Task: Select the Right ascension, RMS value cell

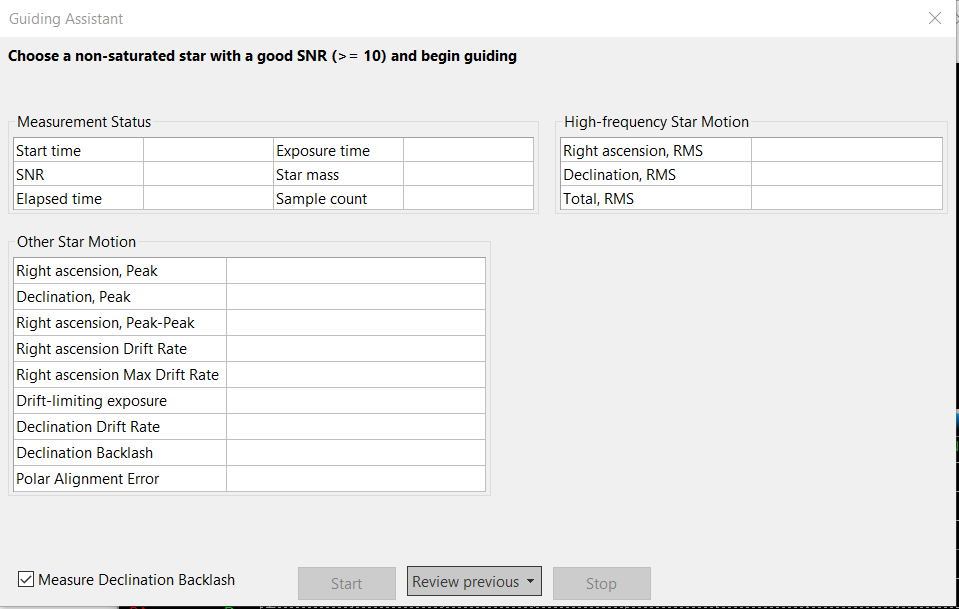Action: (x=846, y=150)
